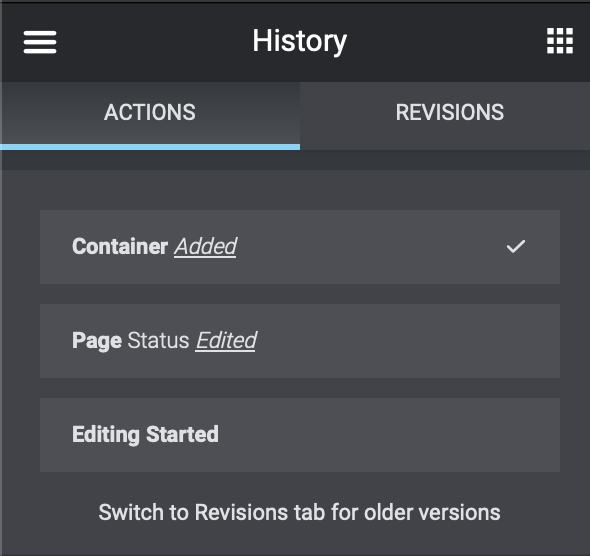Open the hamburger menu icon
This screenshot has width=590, height=556.
pyautogui.click(x=40, y=42)
